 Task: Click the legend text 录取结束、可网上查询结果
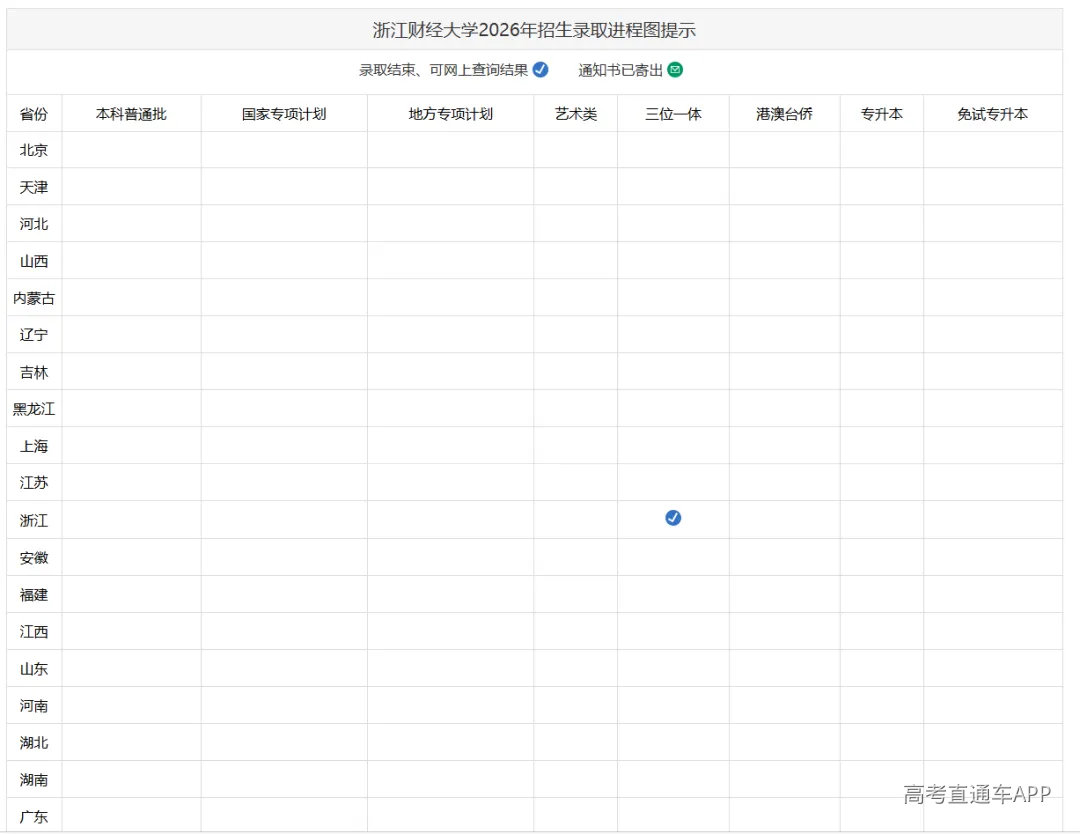[444, 70]
